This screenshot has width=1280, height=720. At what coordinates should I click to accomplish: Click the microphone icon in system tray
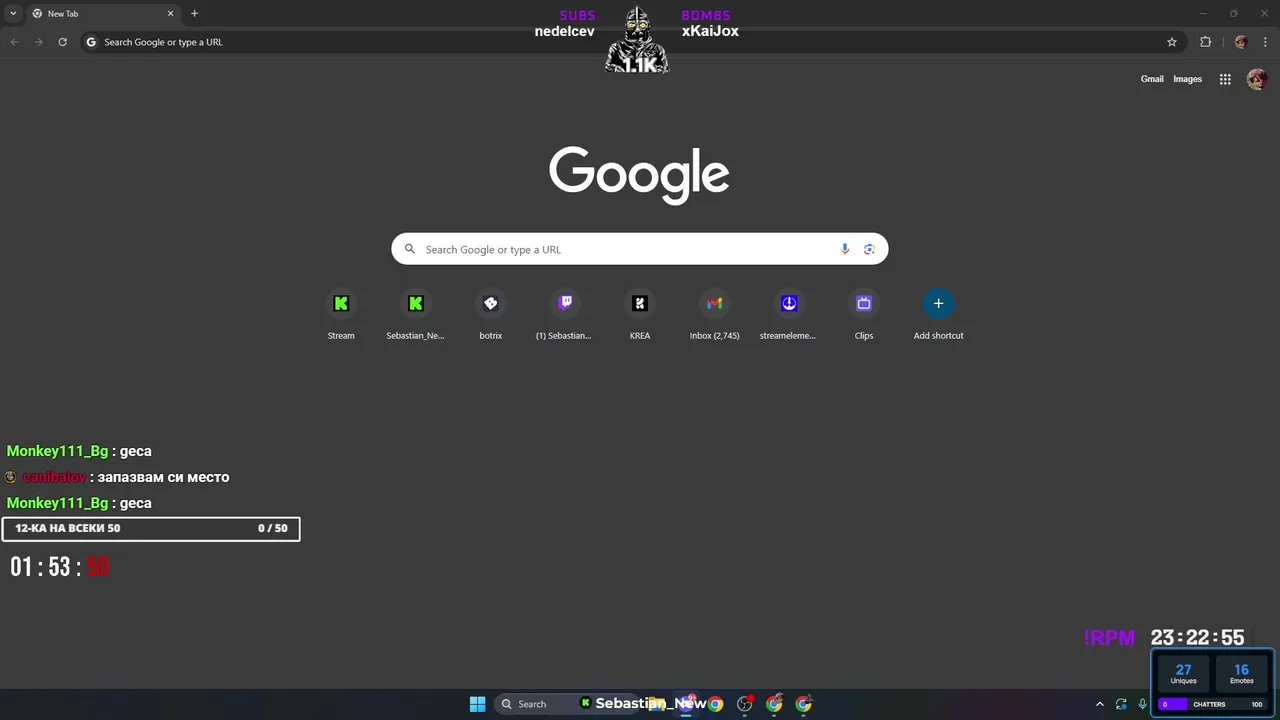click(x=1142, y=704)
